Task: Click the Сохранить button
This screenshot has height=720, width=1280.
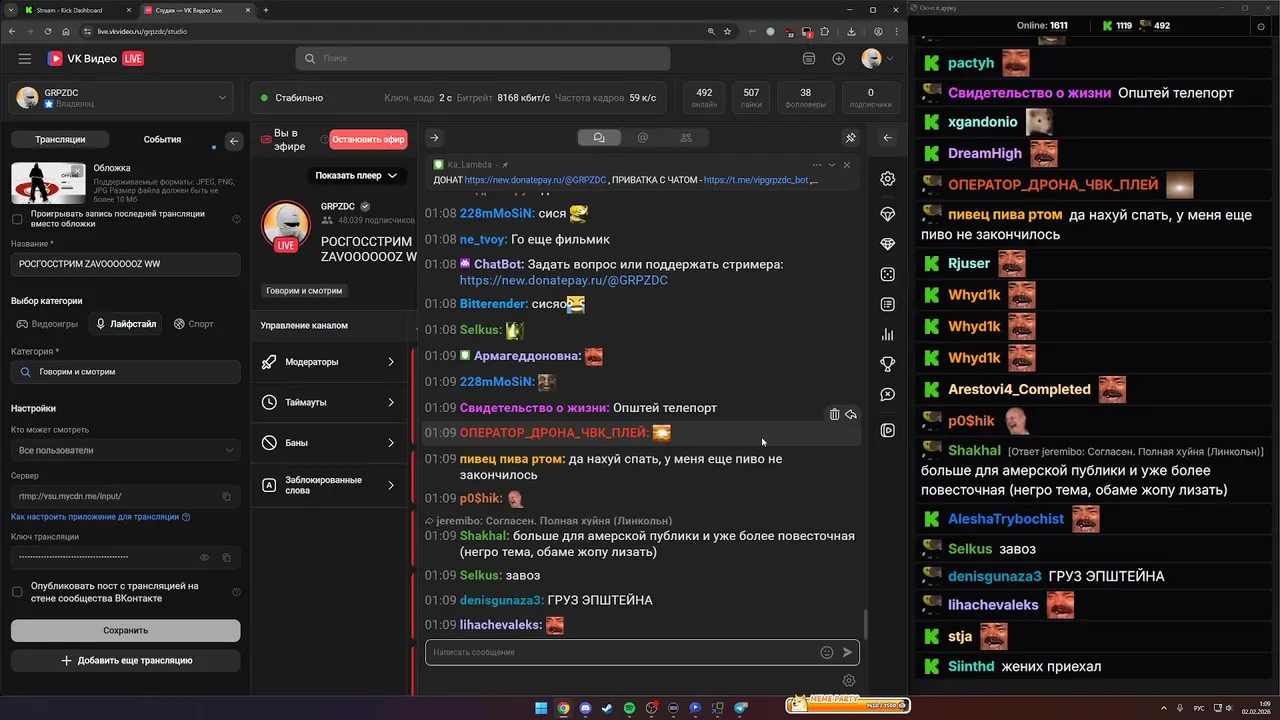Action: point(125,630)
